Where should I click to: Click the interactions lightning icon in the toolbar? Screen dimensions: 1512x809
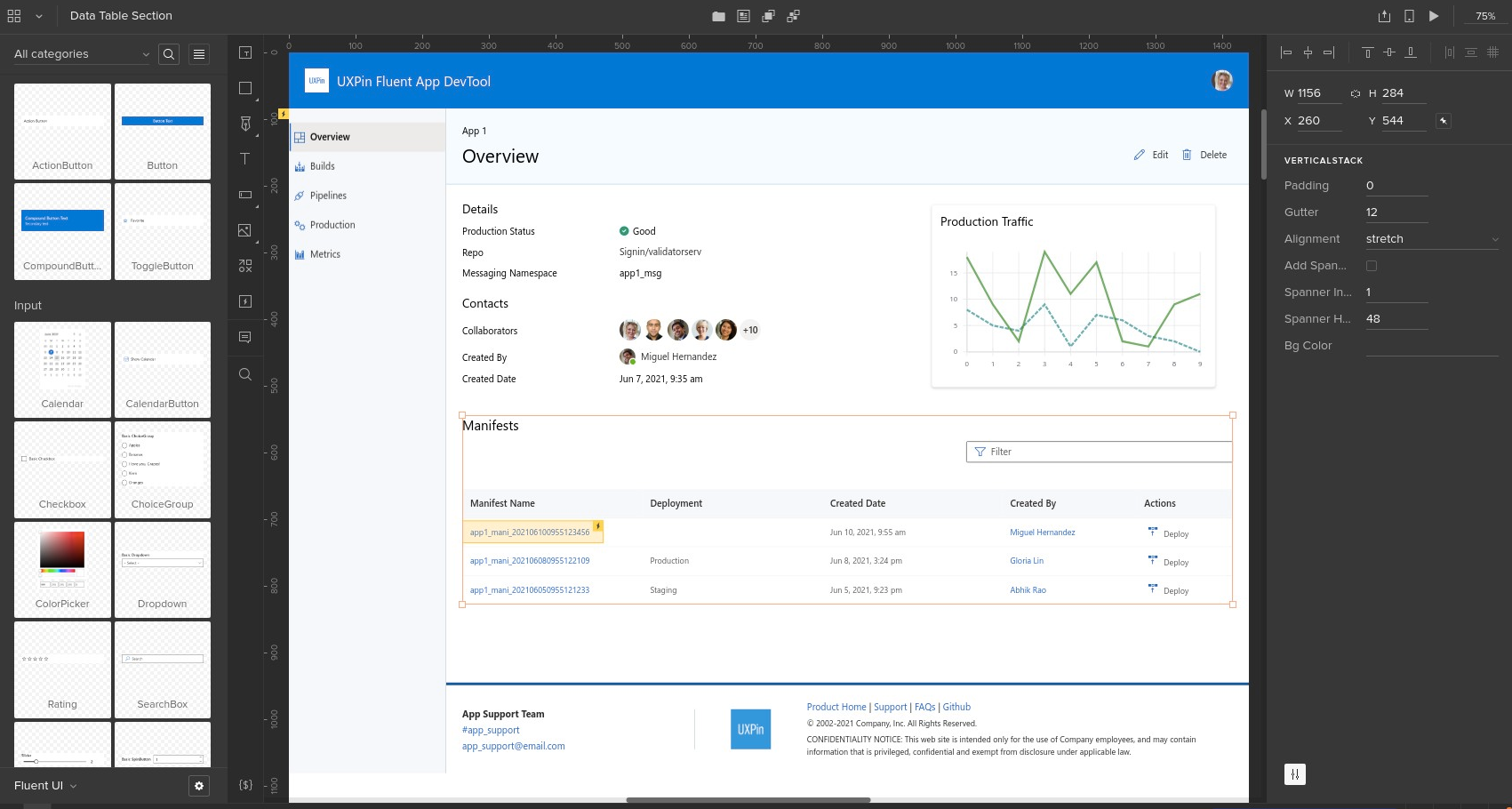pos(244,300)
